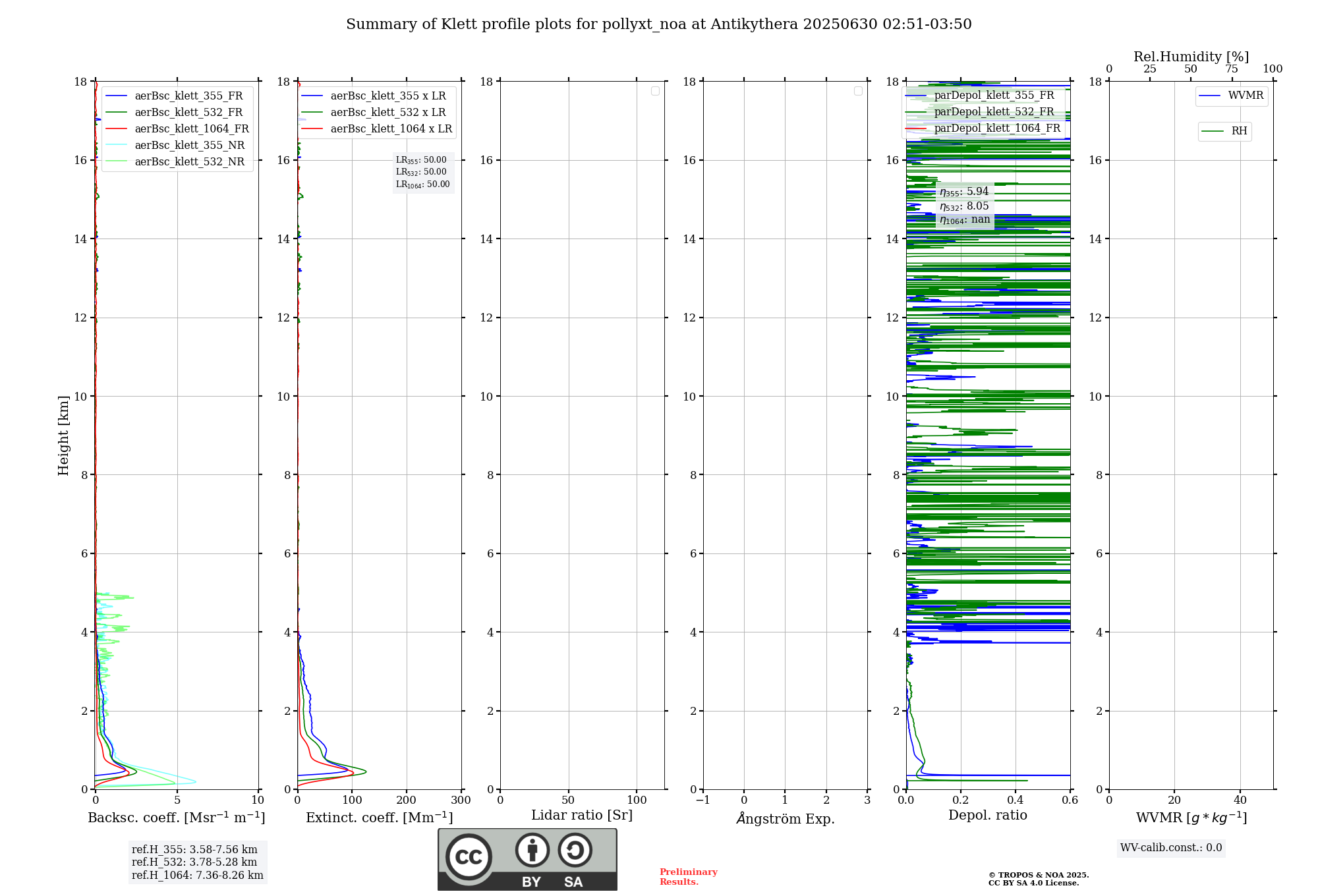Screen dimensions: 1318x896
Task: Click the 'Ångström Exp.' axis label
Action: (786, 818)
